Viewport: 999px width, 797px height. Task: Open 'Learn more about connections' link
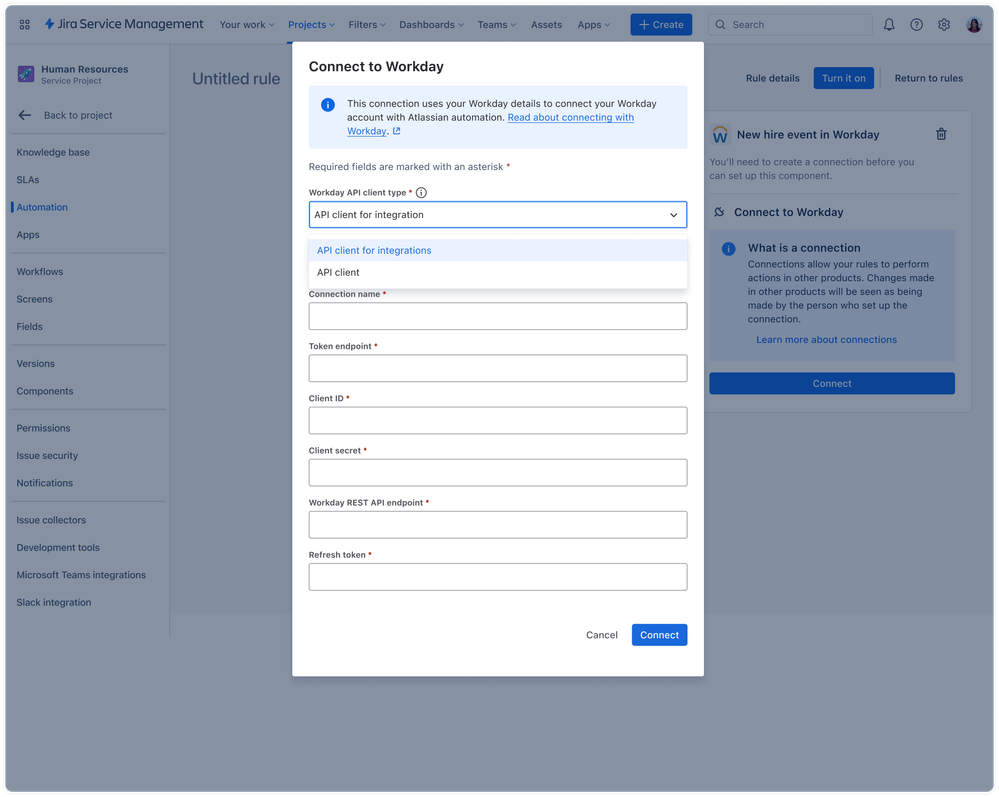[826, 340]
